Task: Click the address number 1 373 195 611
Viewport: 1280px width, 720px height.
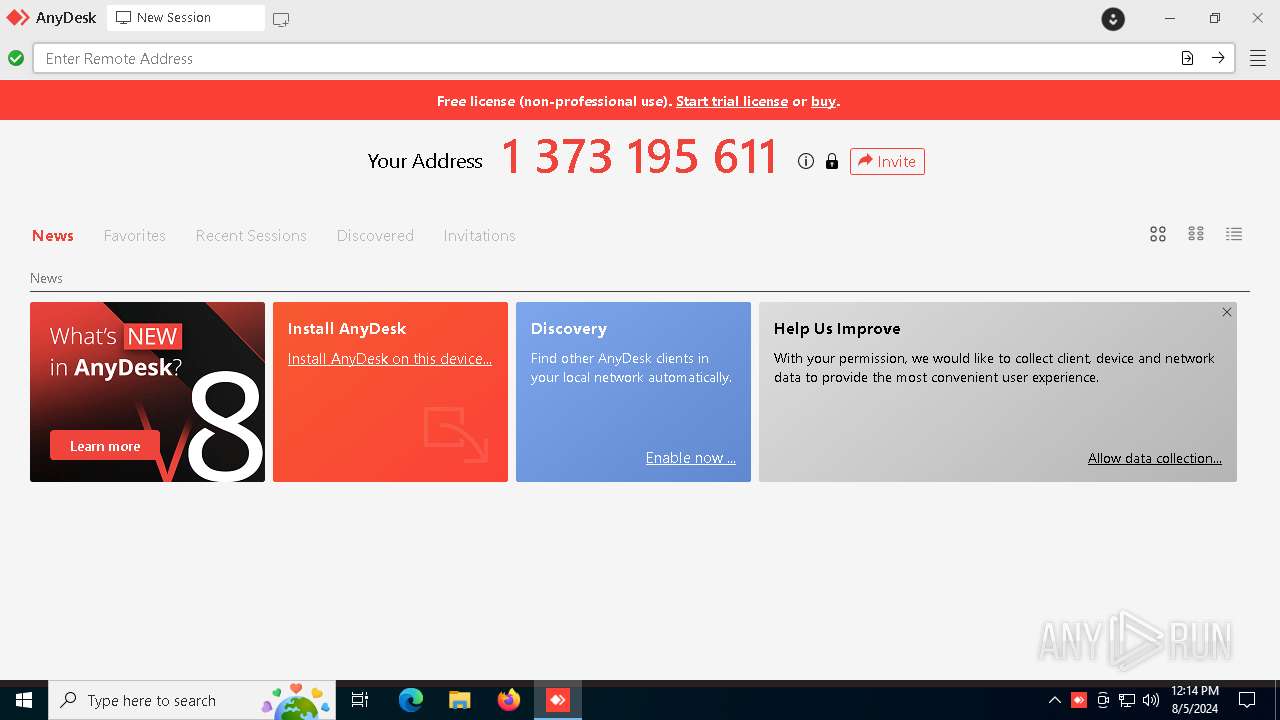Action: pos(640,158)
